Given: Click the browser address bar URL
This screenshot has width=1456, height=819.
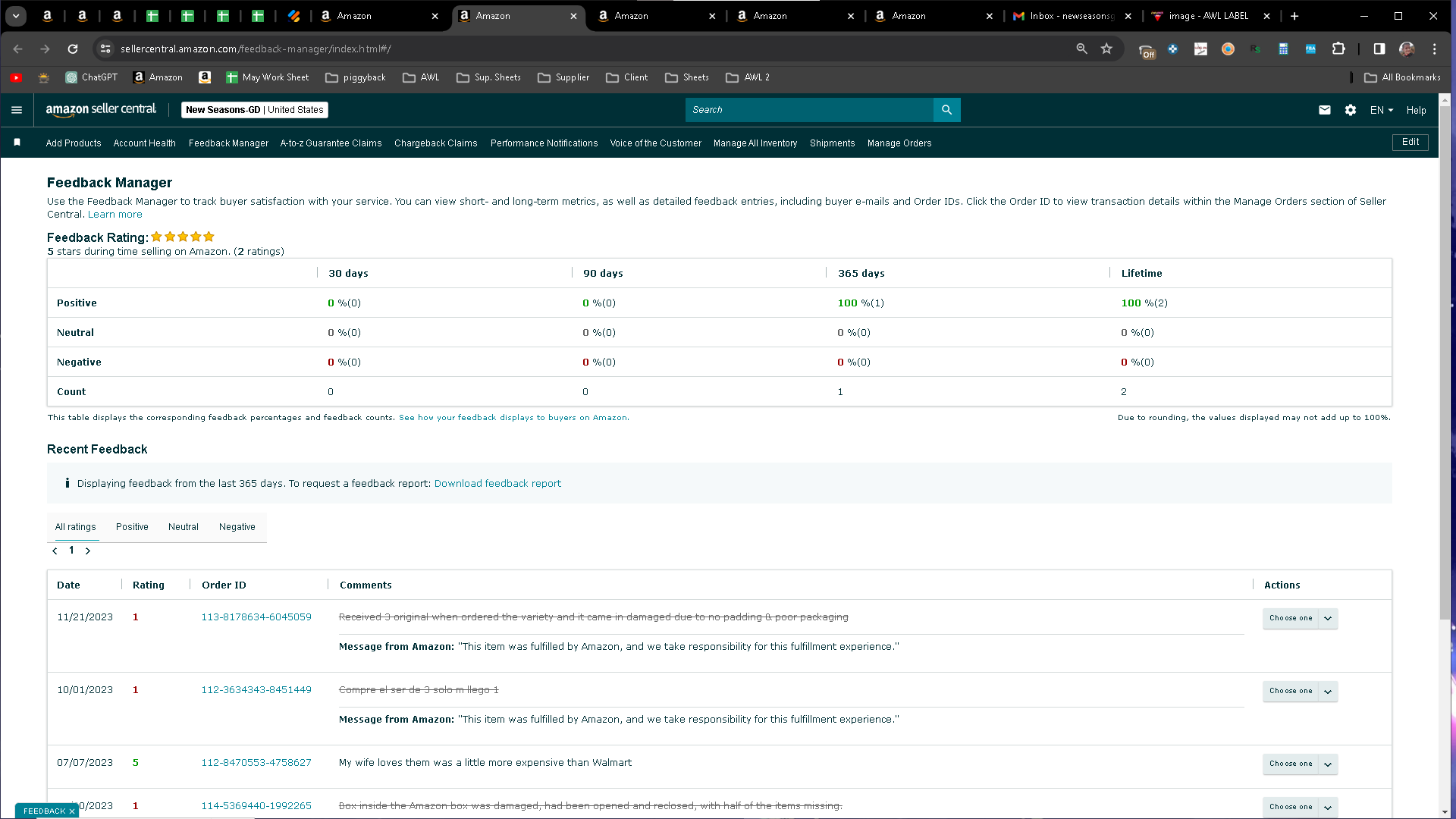Looking at the screenshot, I should tap(256, 49).
